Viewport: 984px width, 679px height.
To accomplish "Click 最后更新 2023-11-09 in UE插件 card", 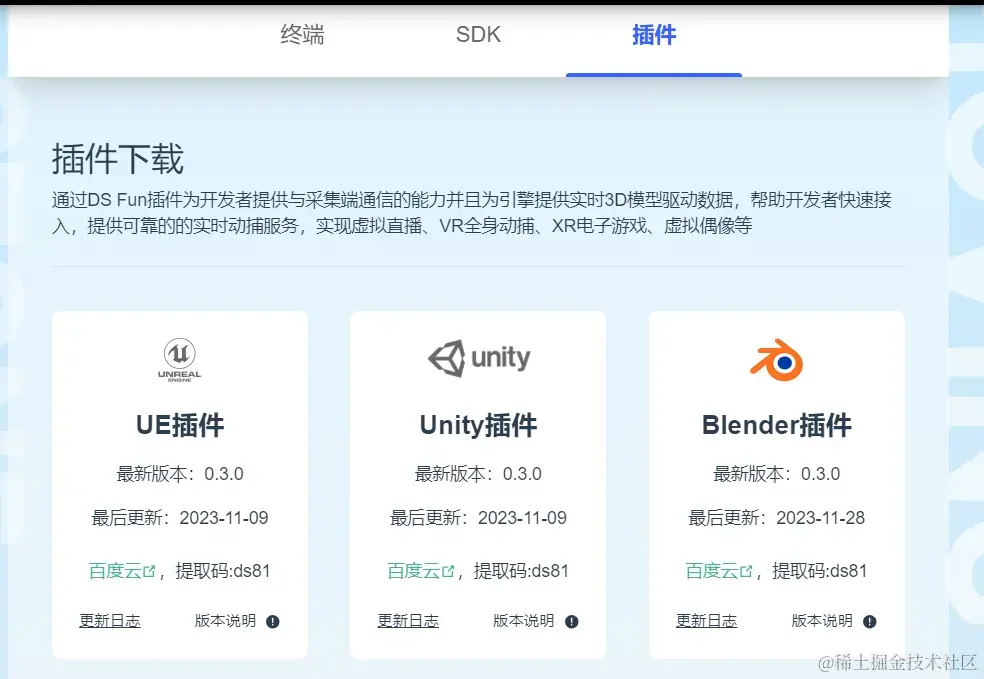I will coord(180,518).
